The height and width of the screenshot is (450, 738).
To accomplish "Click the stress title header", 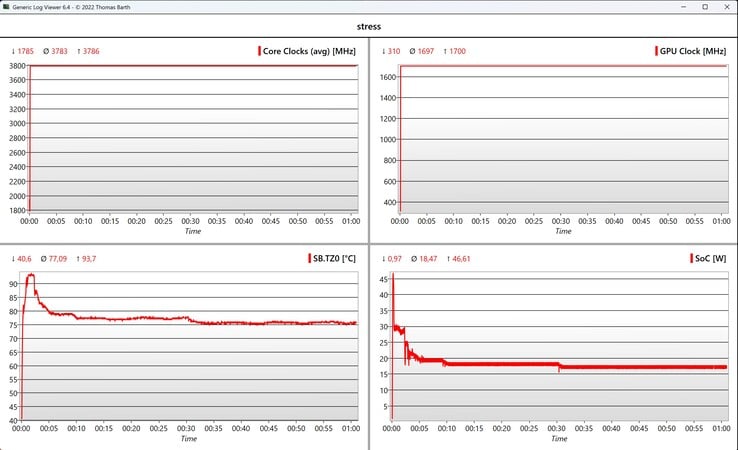I will pos(369,26).
